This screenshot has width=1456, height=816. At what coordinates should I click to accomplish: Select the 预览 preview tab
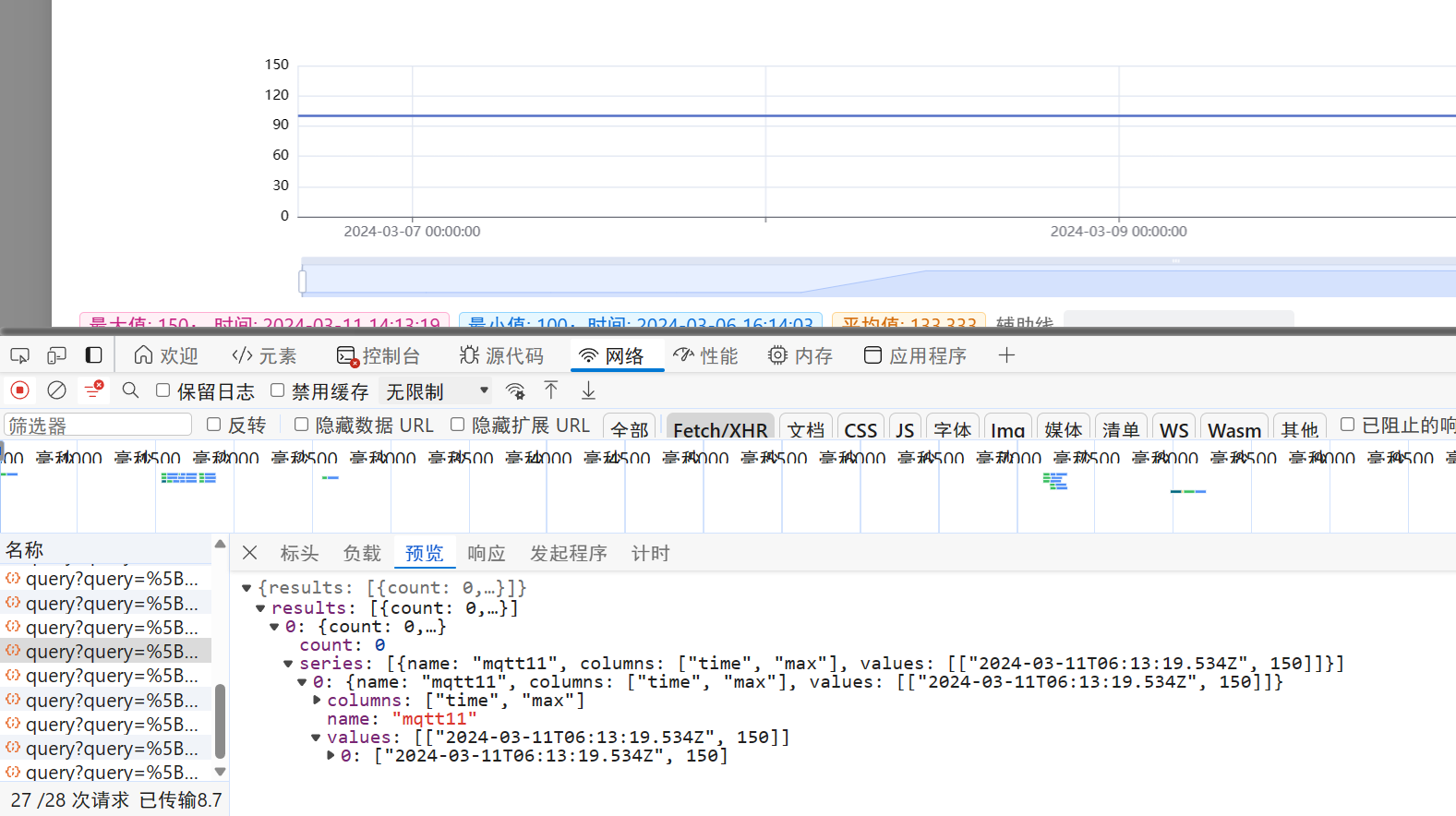pyautogui.click(x=424, y=553)
